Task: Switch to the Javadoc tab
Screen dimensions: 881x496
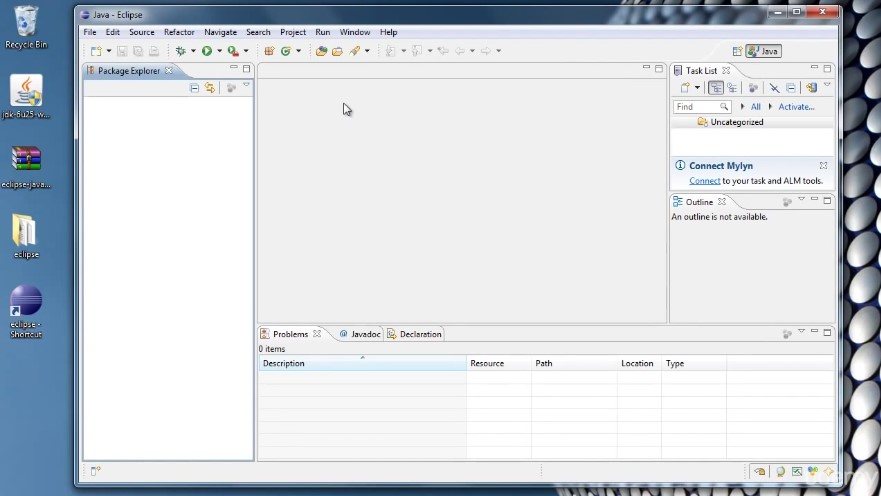Action: [364, 334]
